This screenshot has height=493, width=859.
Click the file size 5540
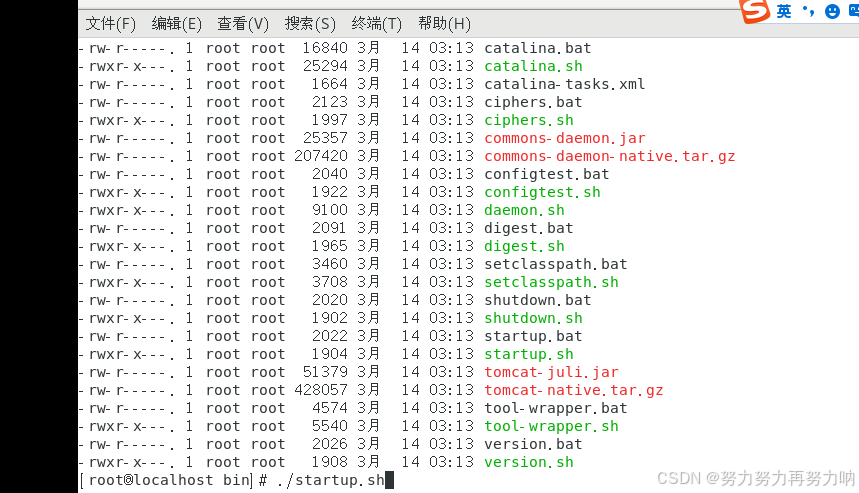[x=329, y=426]
